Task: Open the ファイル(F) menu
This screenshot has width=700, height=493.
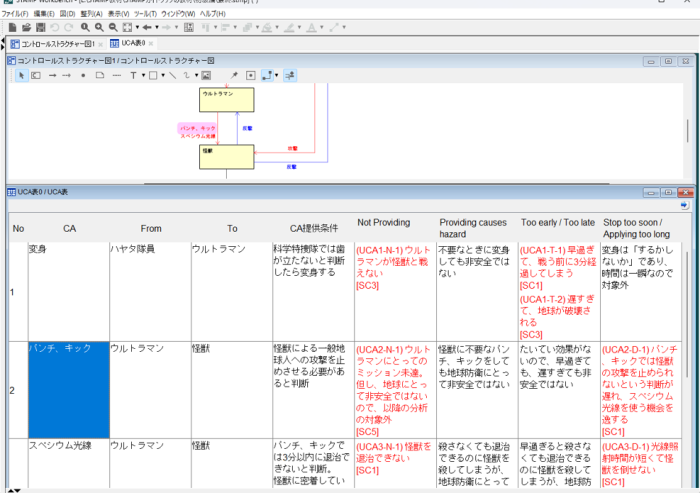Action: [x=15, y=14]
